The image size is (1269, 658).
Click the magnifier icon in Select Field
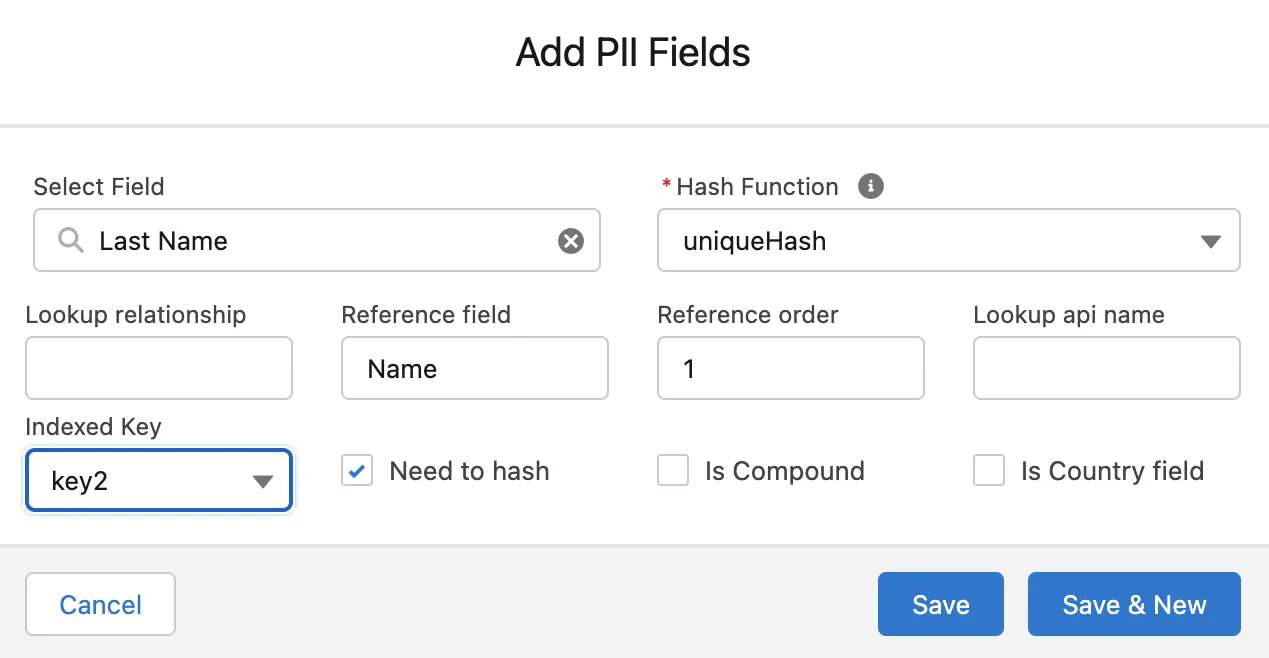pyautogui.click(x=70, y=241)
